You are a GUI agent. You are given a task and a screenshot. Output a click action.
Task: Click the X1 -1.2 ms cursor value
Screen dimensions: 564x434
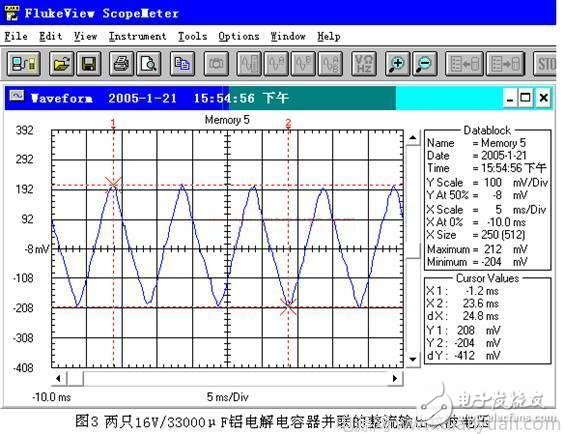tap(482, 291)
